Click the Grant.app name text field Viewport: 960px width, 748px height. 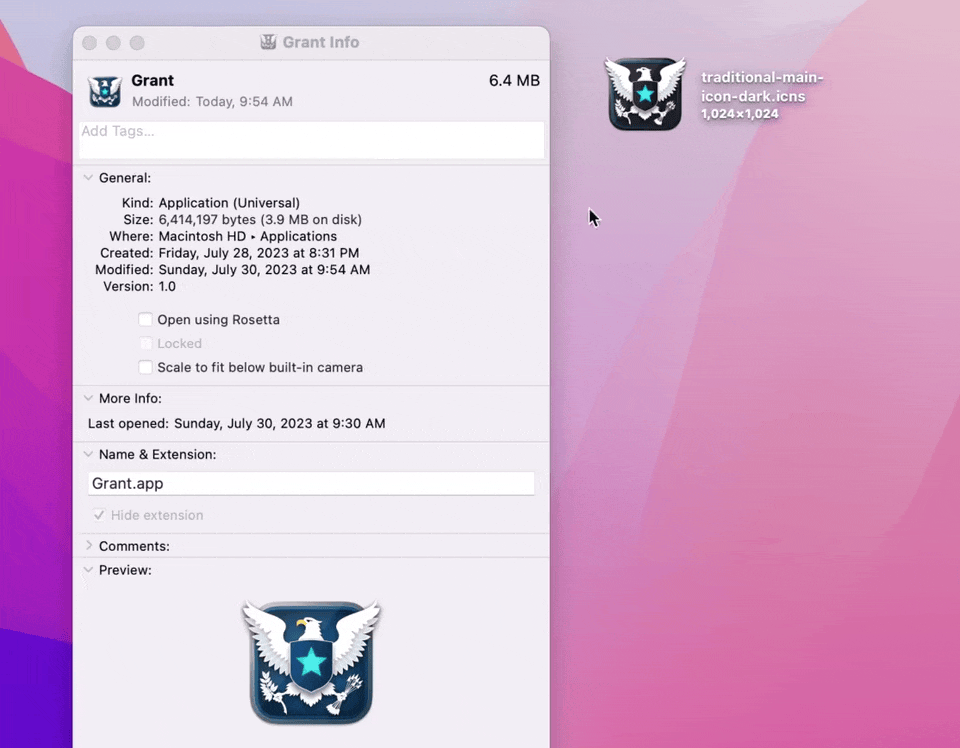point(311,484)
